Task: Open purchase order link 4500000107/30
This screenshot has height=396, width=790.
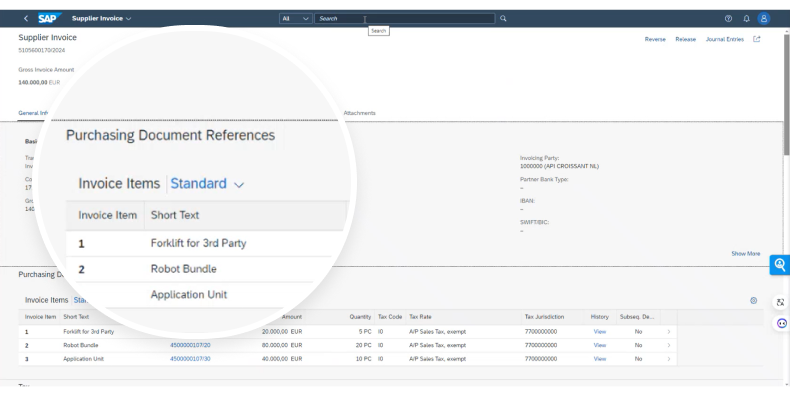Action: [190, 359]
